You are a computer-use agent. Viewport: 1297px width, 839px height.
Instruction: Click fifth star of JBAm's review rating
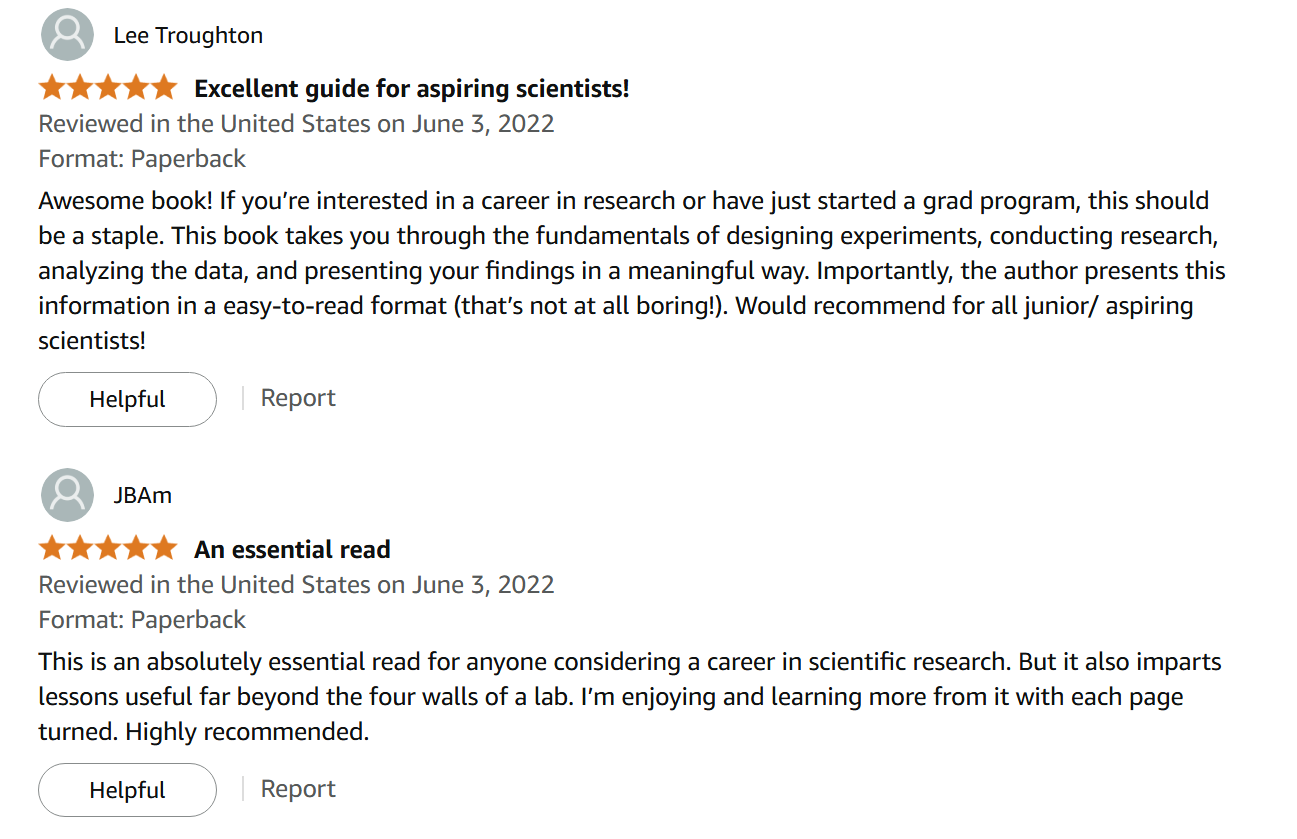pyautogui.click(x=163, y=549)
